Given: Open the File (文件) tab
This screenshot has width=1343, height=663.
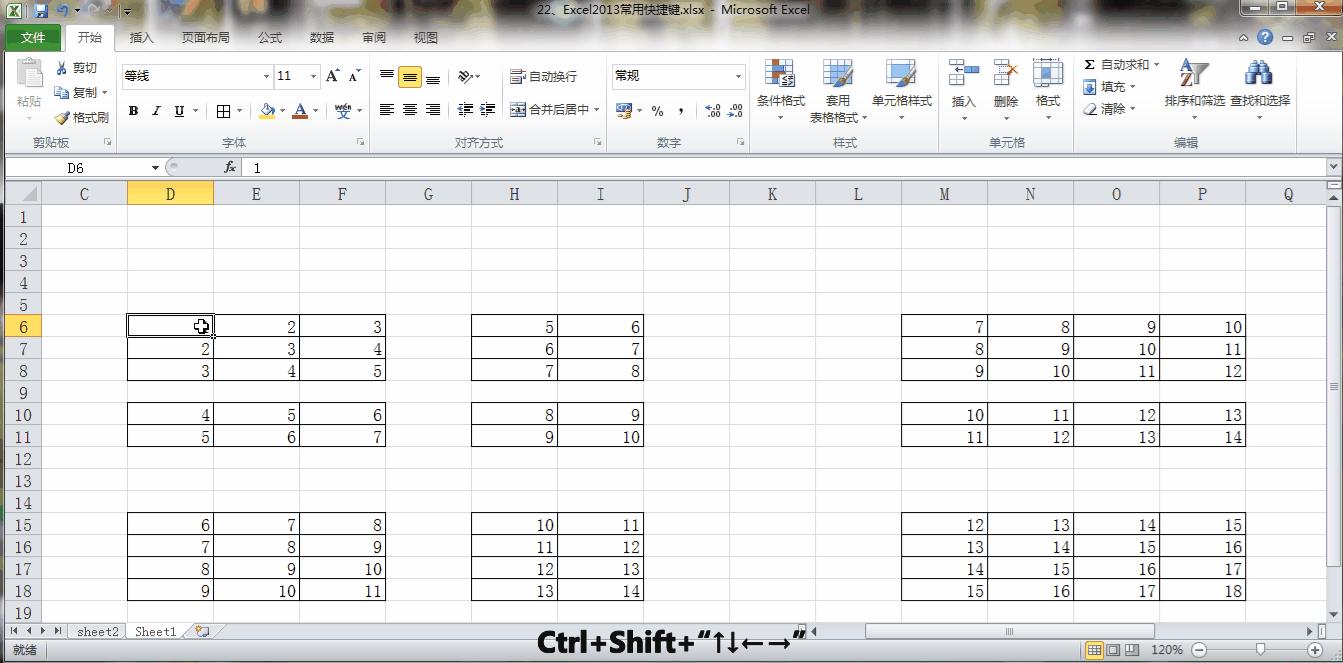Looking at the screenshot, I should click(x=33, y=37).
